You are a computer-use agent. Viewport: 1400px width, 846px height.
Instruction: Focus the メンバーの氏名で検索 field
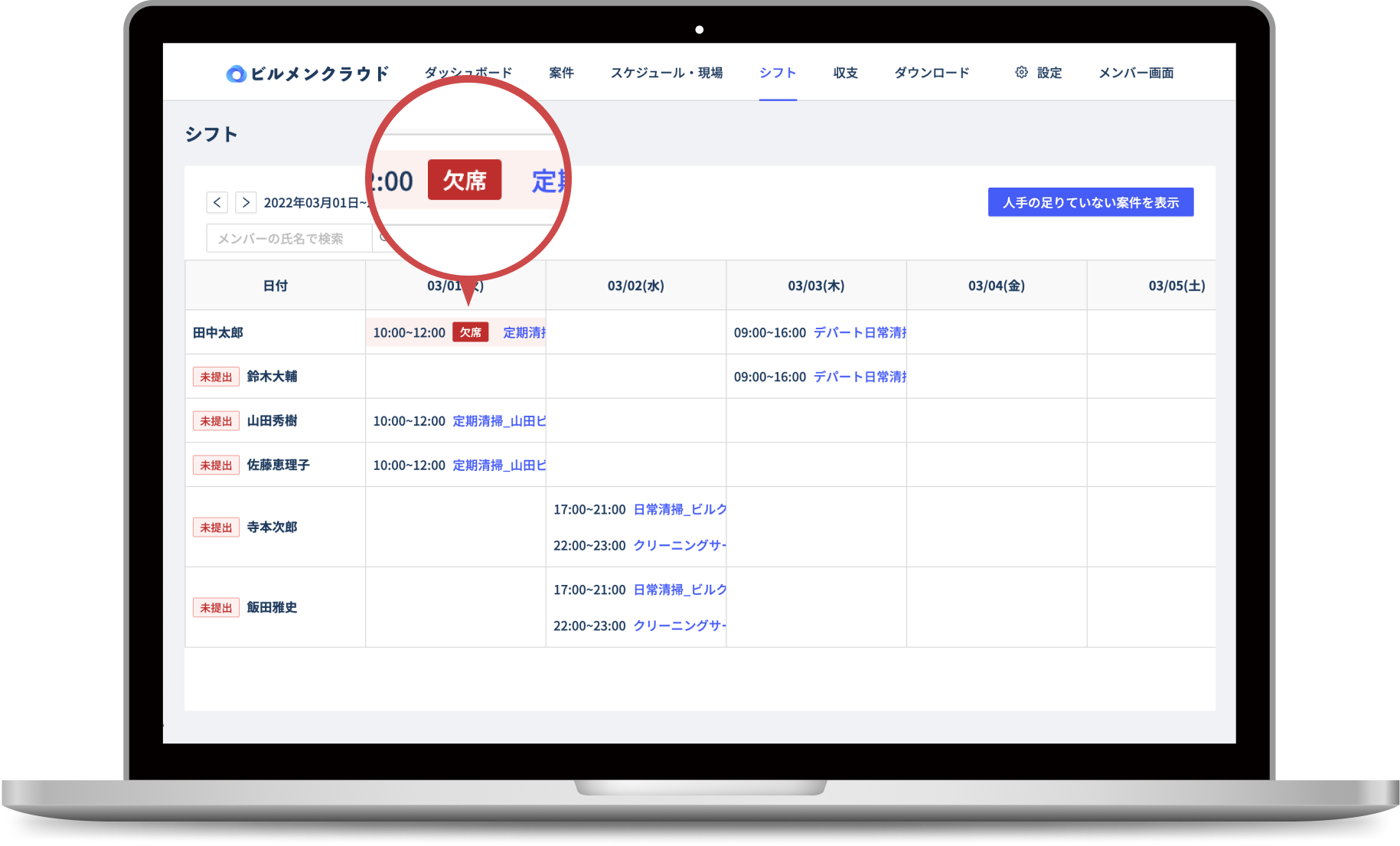[x=289, y=238]
